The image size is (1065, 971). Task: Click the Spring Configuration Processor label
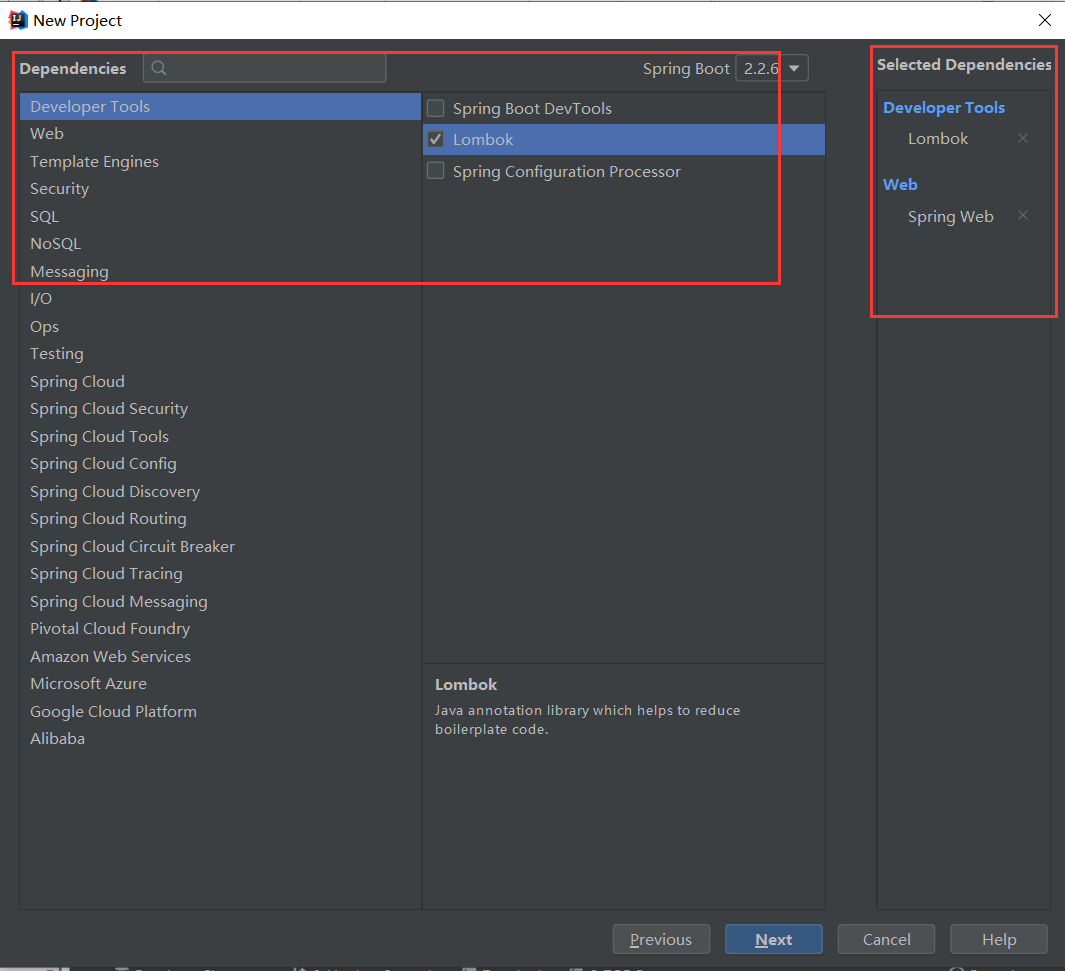point(566,171)
